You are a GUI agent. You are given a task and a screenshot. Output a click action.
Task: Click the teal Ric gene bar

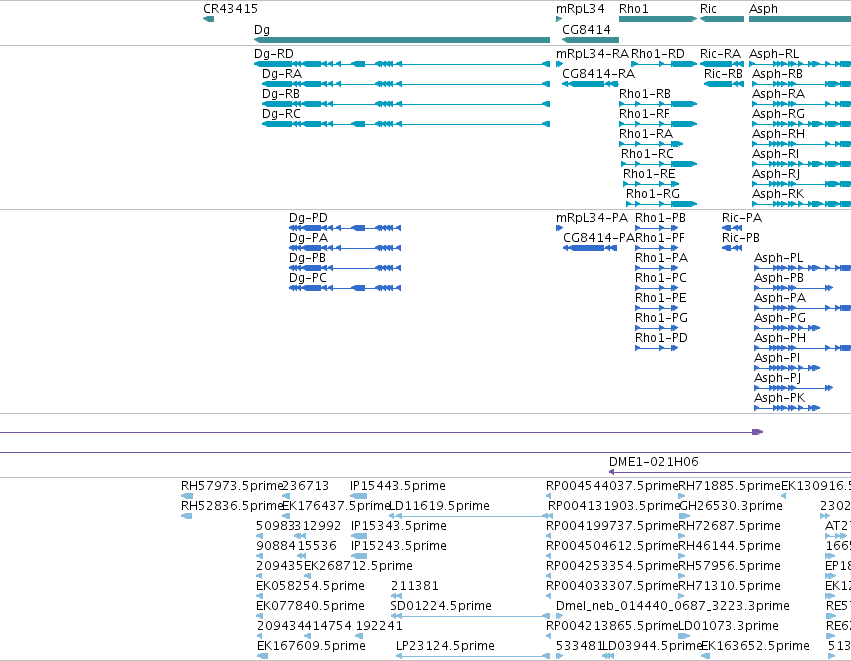tap(722, 19)
